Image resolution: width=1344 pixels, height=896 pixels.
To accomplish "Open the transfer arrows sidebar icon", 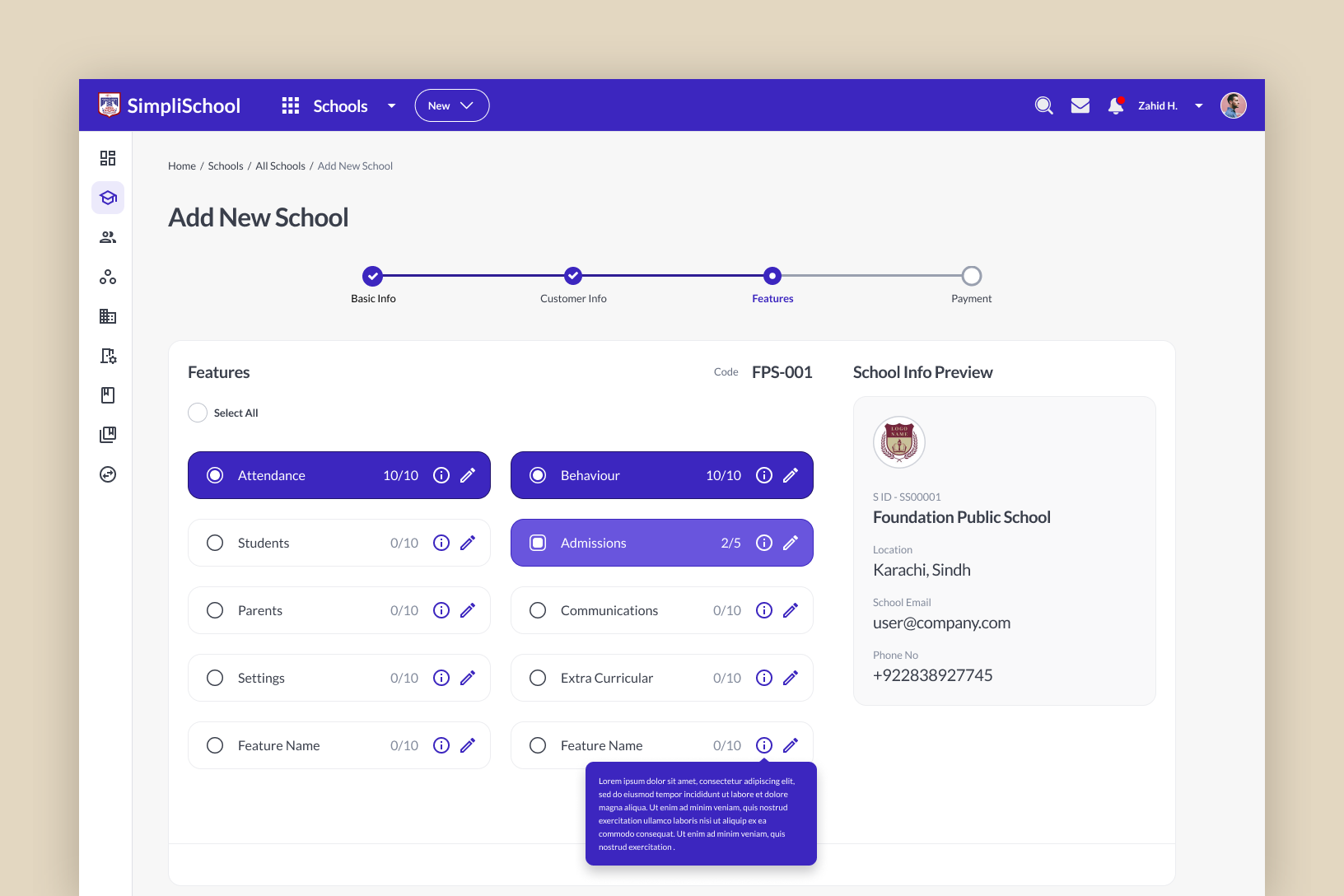I will pyautogui.click(x=108, y=474).
